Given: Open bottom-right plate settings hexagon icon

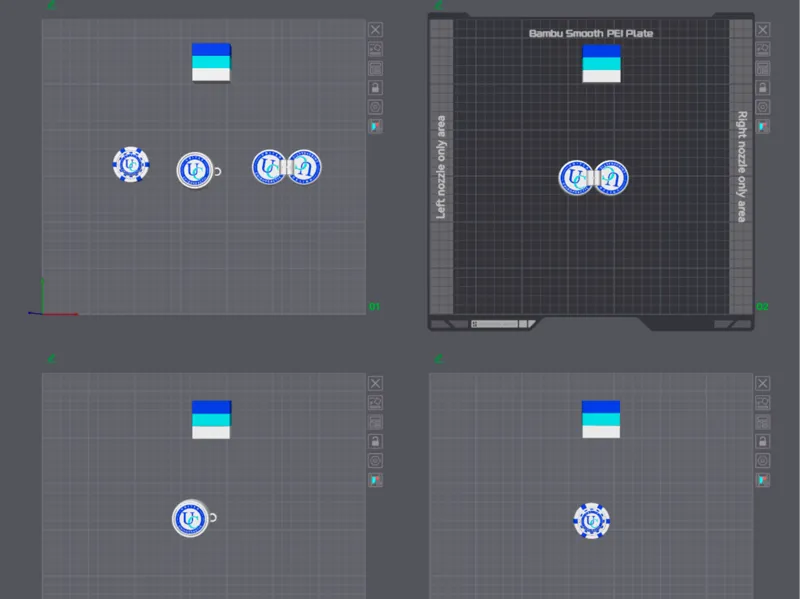Looking at the screenshot, I should (763, 461).
